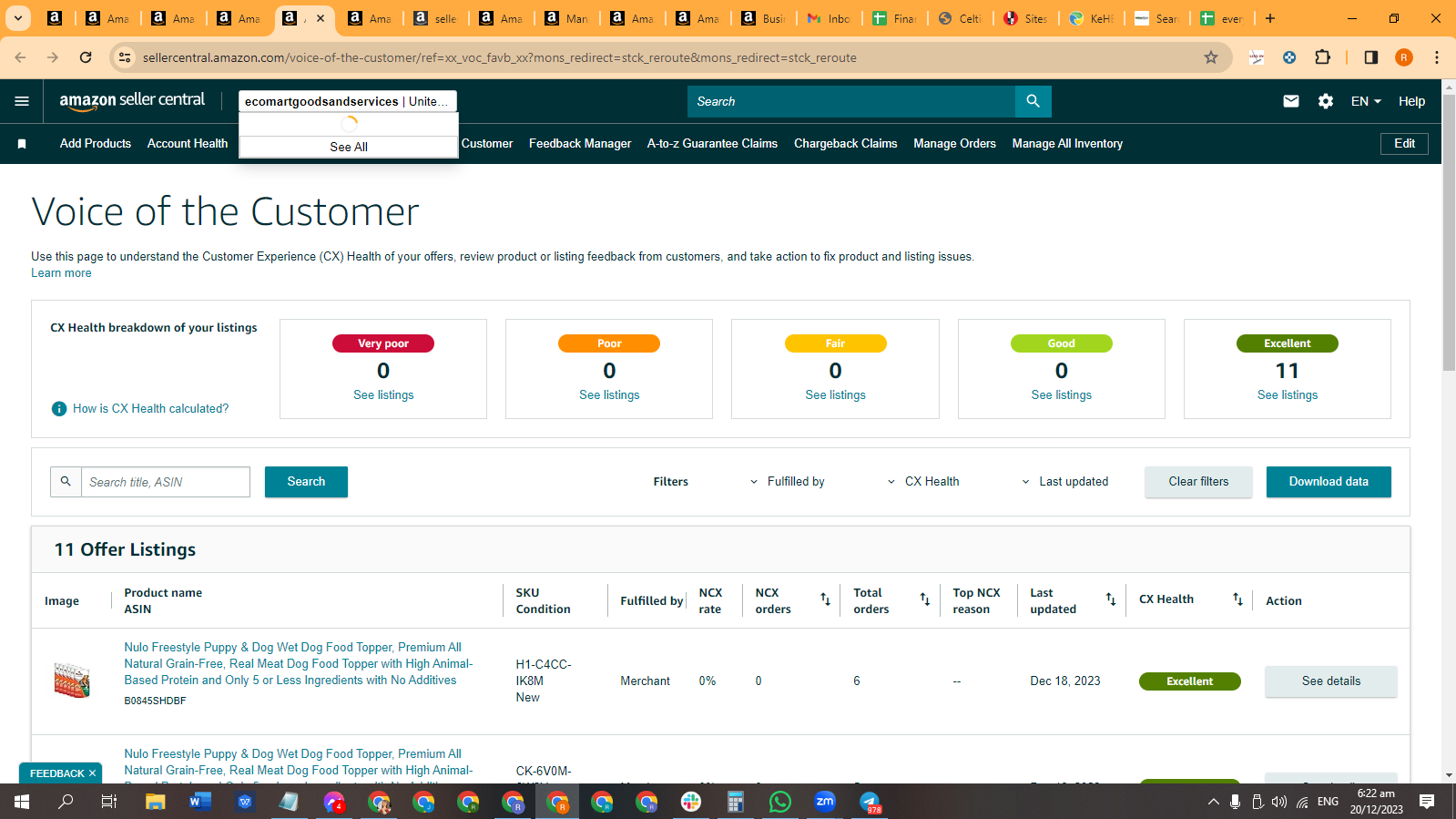1456x819 pixels.
Task: Click the teal Search button
Action: 306,482
